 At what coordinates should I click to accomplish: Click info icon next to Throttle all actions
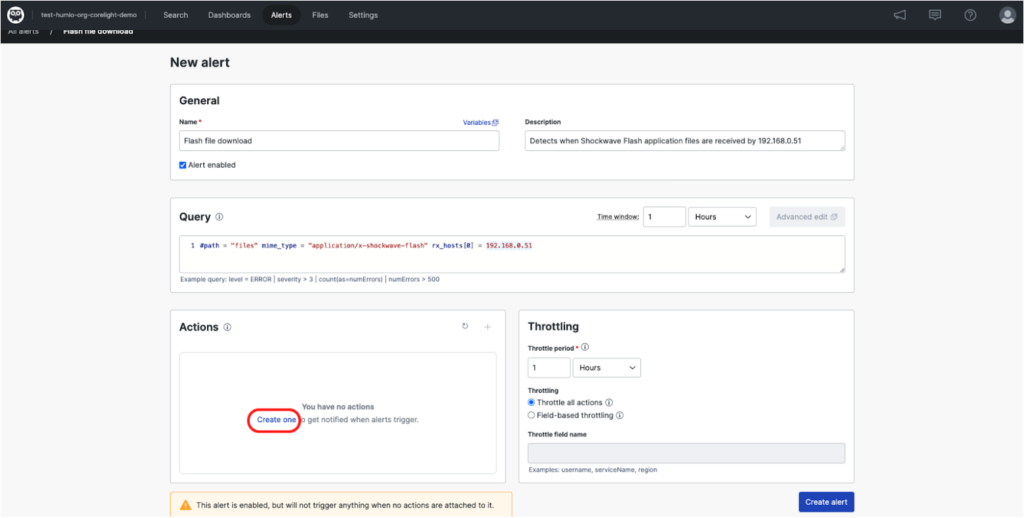(x=609, y=402)
